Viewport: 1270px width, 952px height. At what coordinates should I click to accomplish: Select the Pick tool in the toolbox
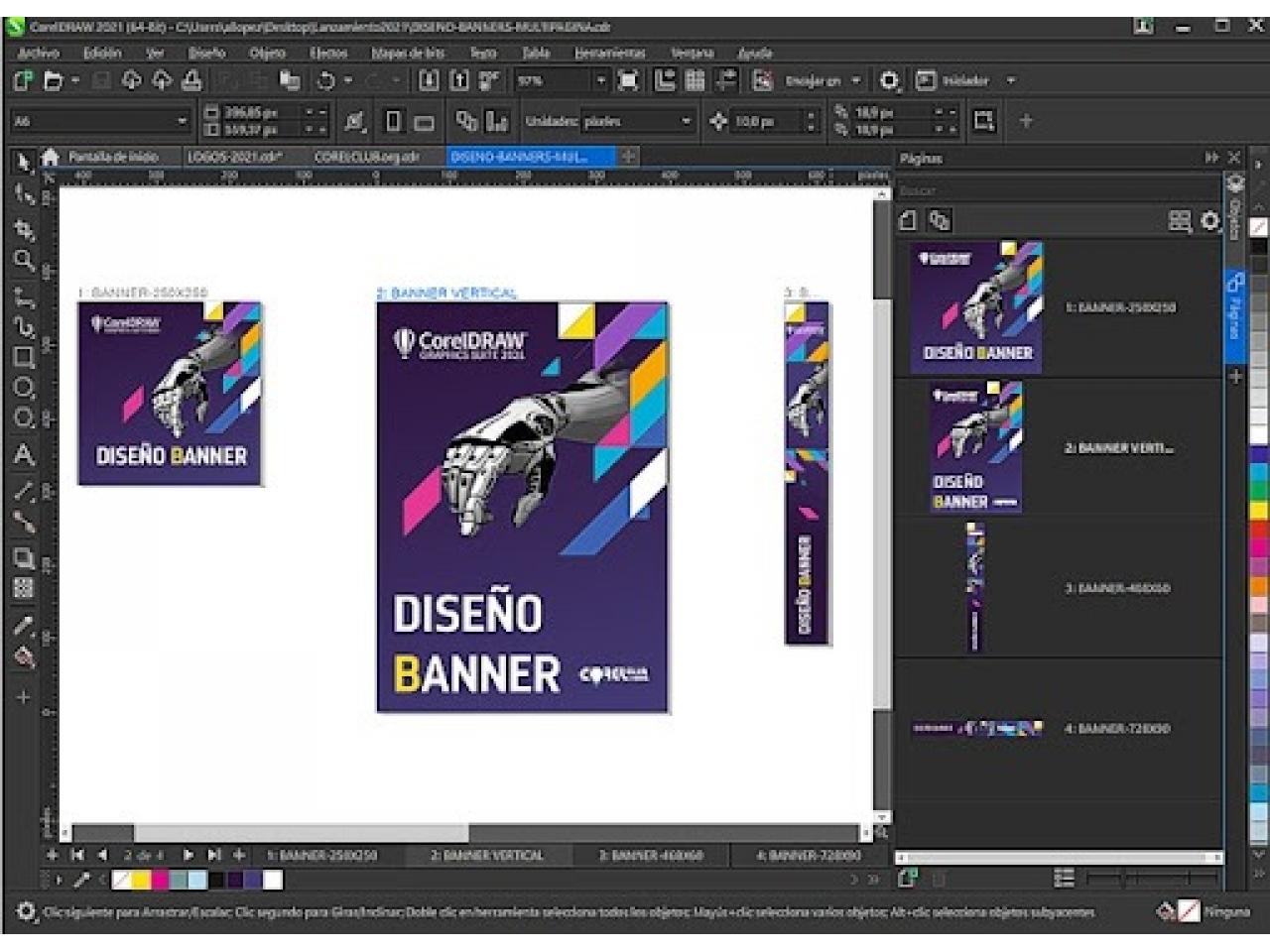(x=23, y=162)
